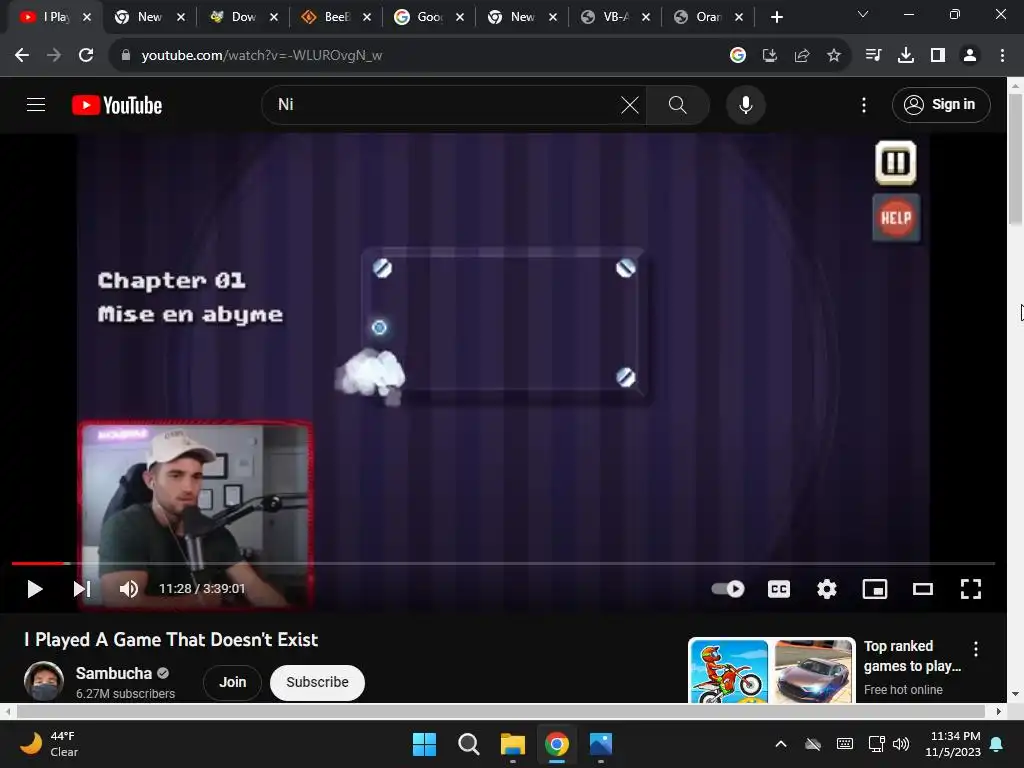Switch to the VB-A tab
1024x768 pixels.
(616, 17)
